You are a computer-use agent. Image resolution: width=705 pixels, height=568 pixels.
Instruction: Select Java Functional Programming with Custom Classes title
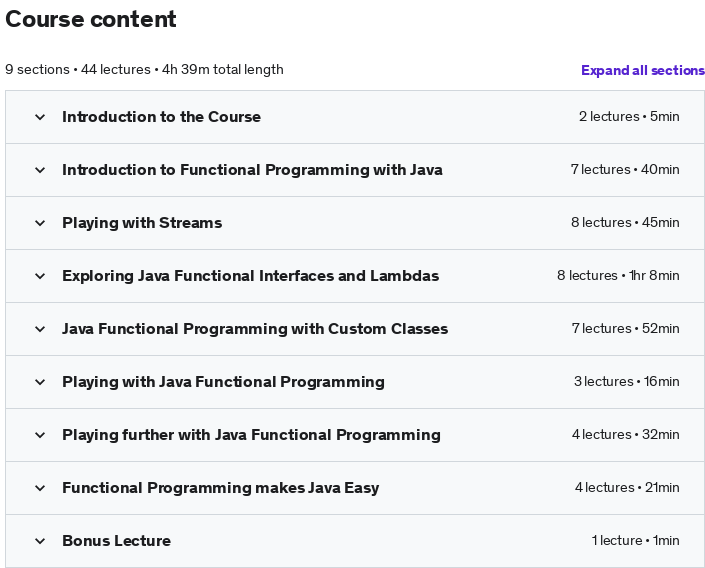255,329
